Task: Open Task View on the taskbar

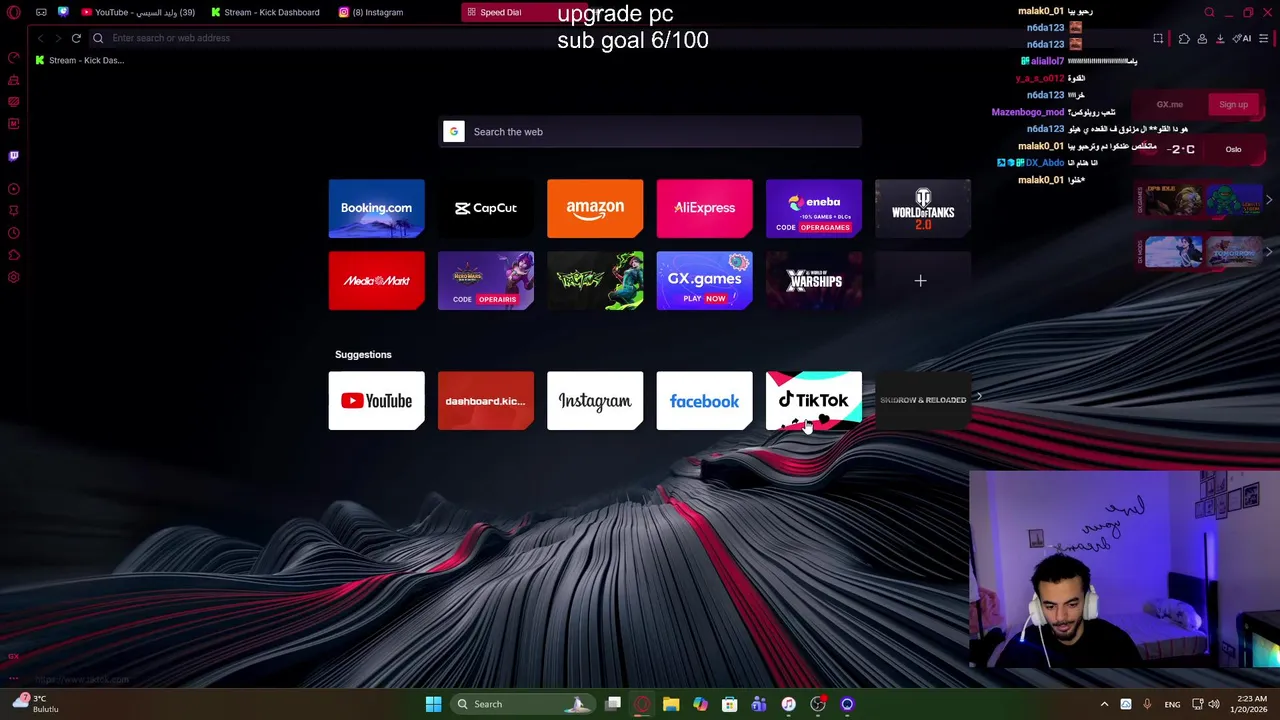Action: tap(613, 704)
